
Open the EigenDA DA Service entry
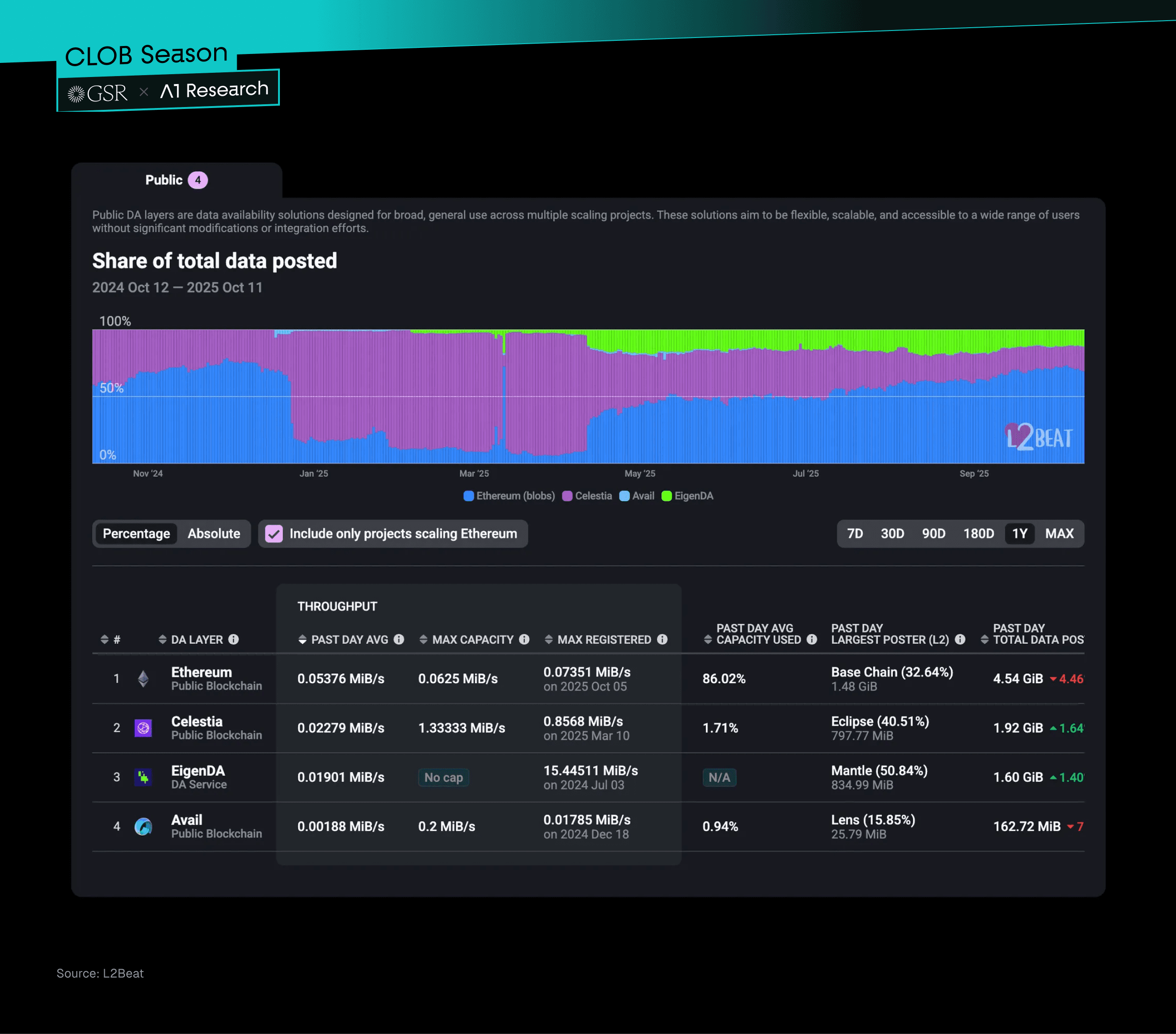click(x=199, y=777)
